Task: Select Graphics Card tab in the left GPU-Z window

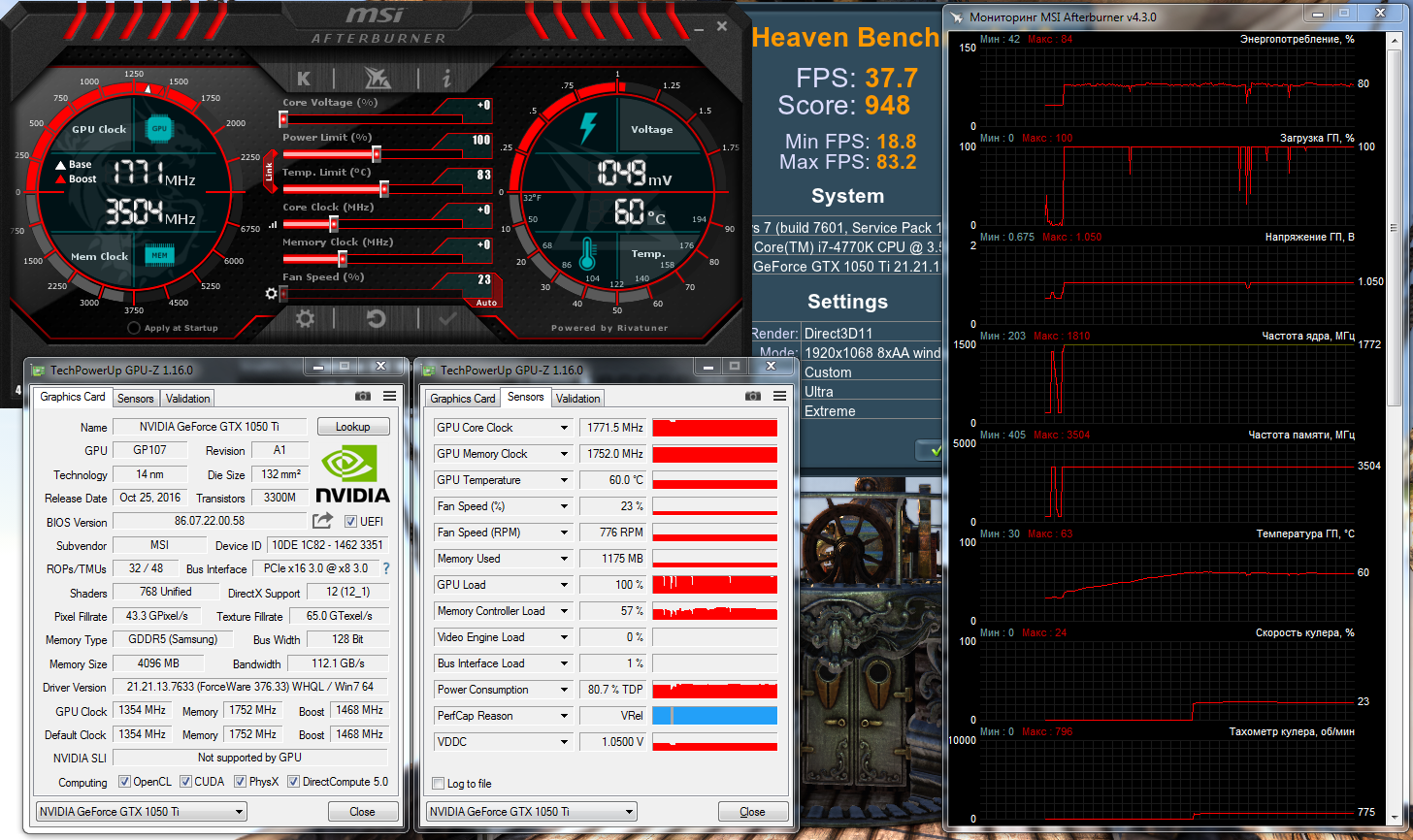Action: [x=73, y=397]
